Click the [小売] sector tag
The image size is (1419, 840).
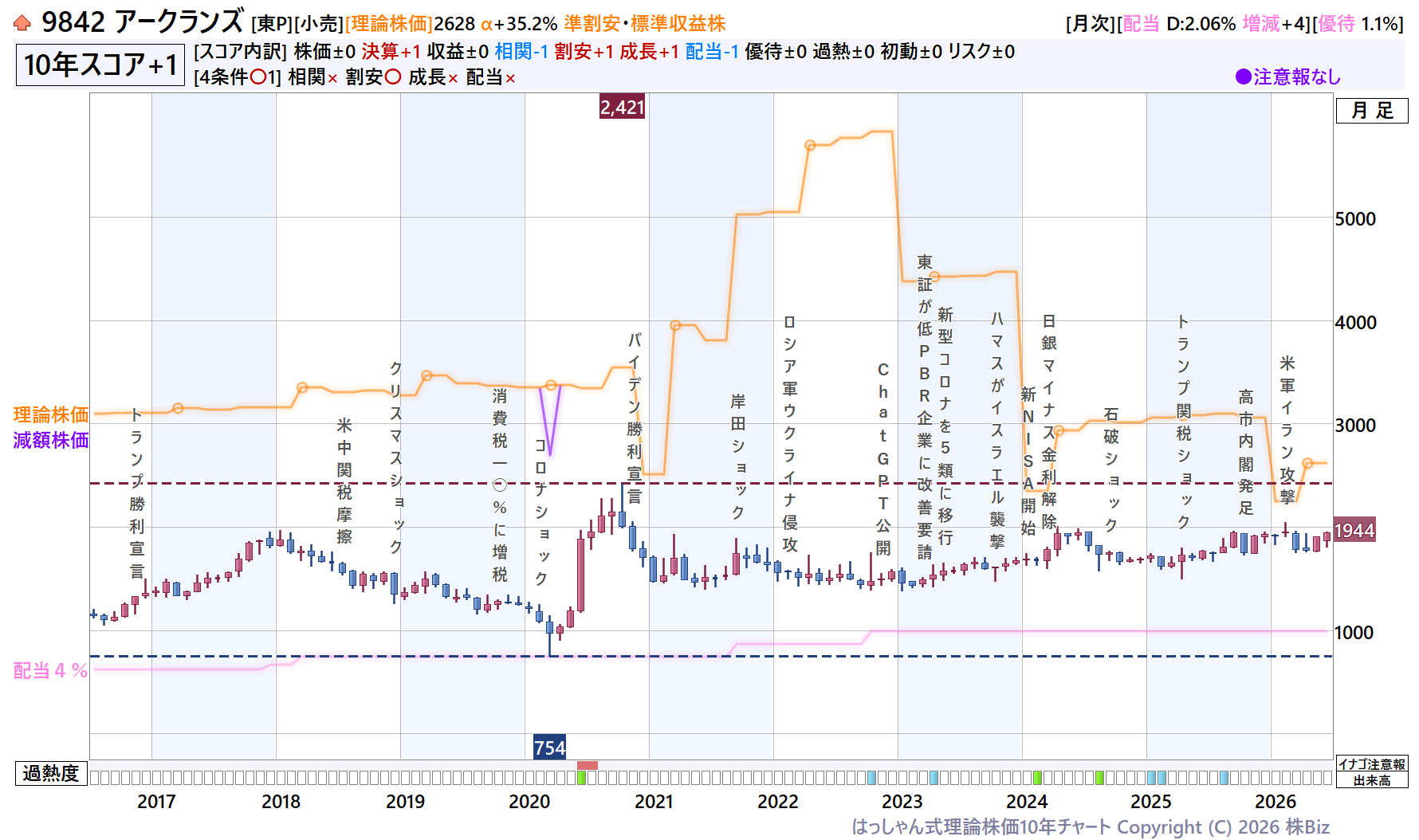[x=320, y=24]
